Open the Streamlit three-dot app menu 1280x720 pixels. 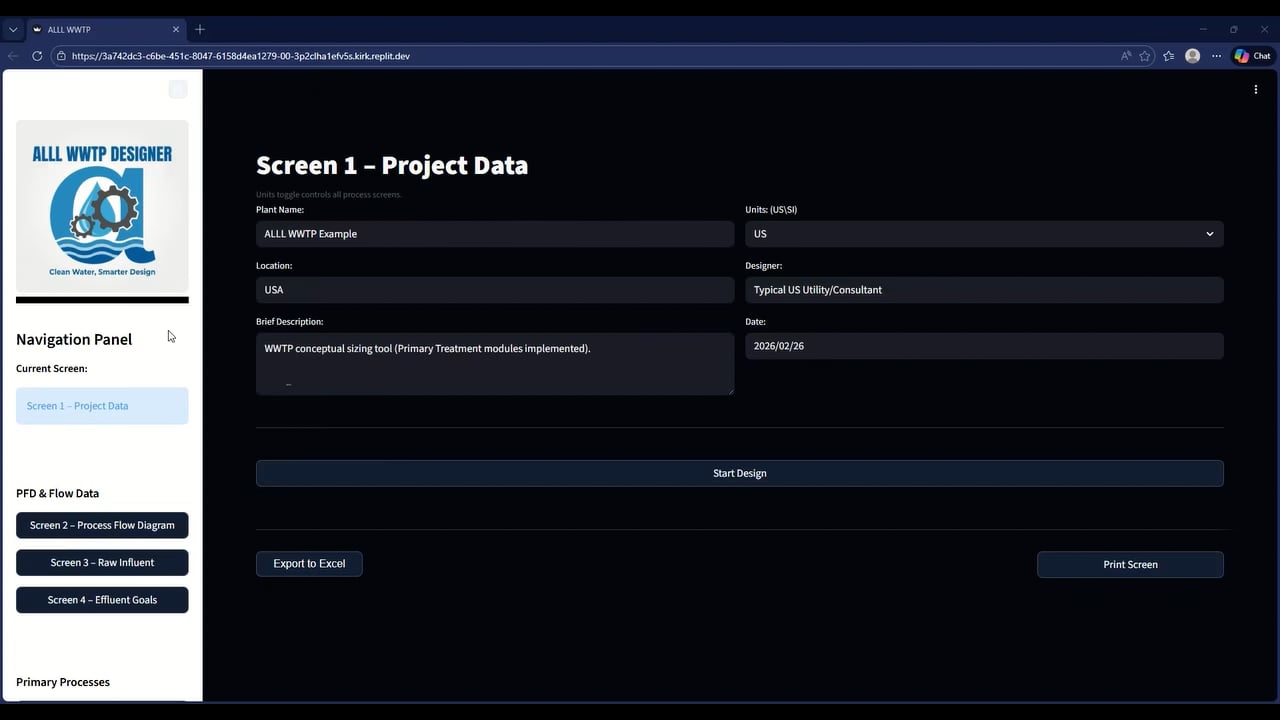click(x=1256, y=90)
